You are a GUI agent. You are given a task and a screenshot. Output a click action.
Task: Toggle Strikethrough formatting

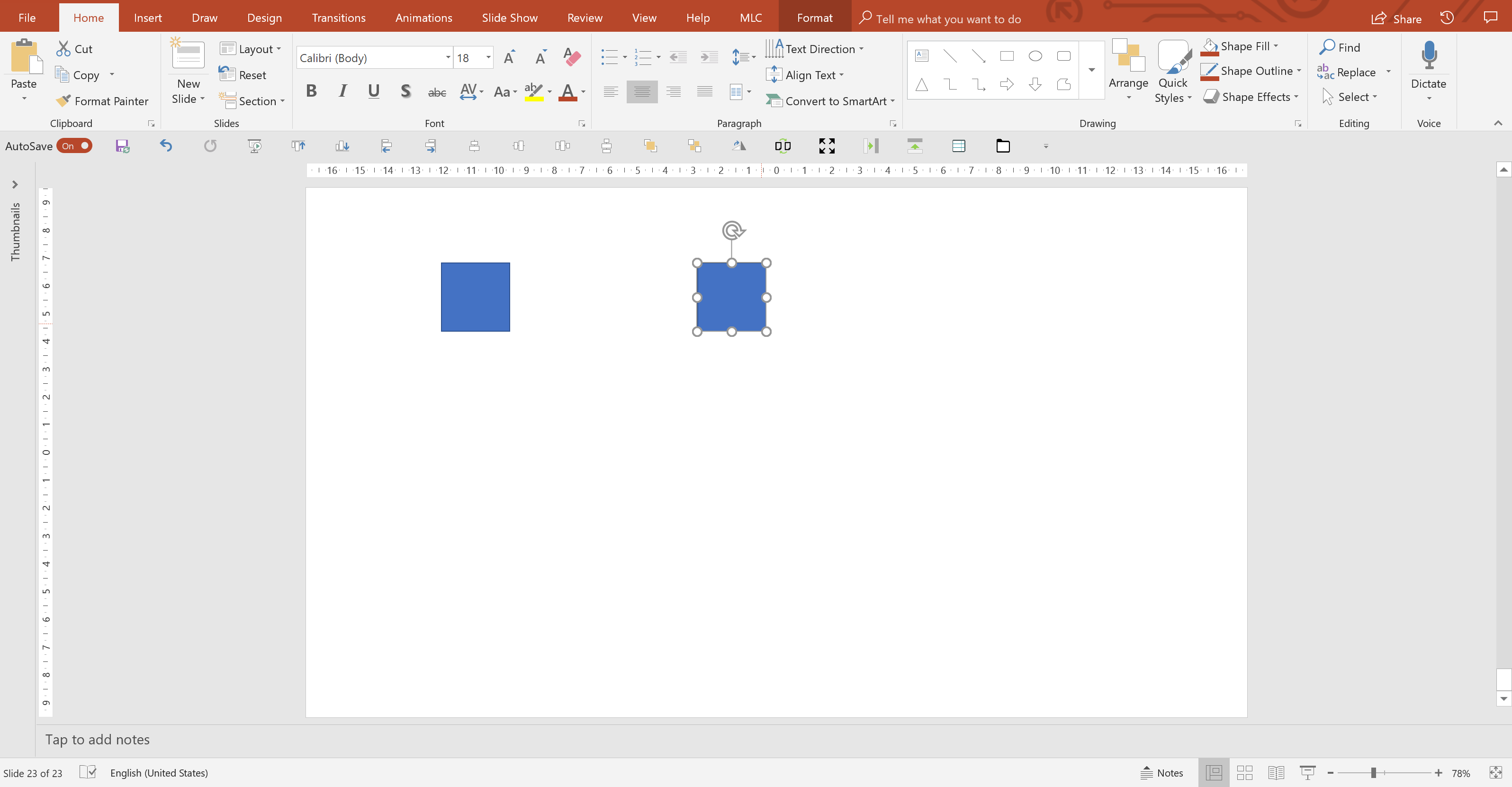(x=437, y=92)
